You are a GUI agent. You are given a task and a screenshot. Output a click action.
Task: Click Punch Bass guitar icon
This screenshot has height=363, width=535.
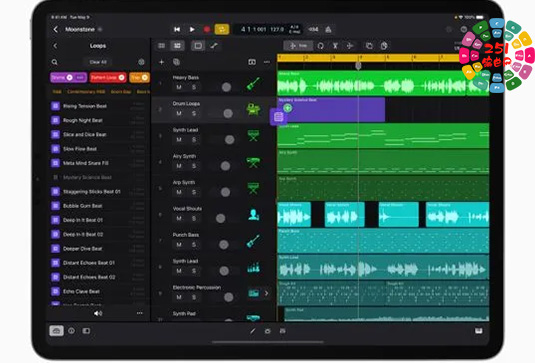(253, 241)
